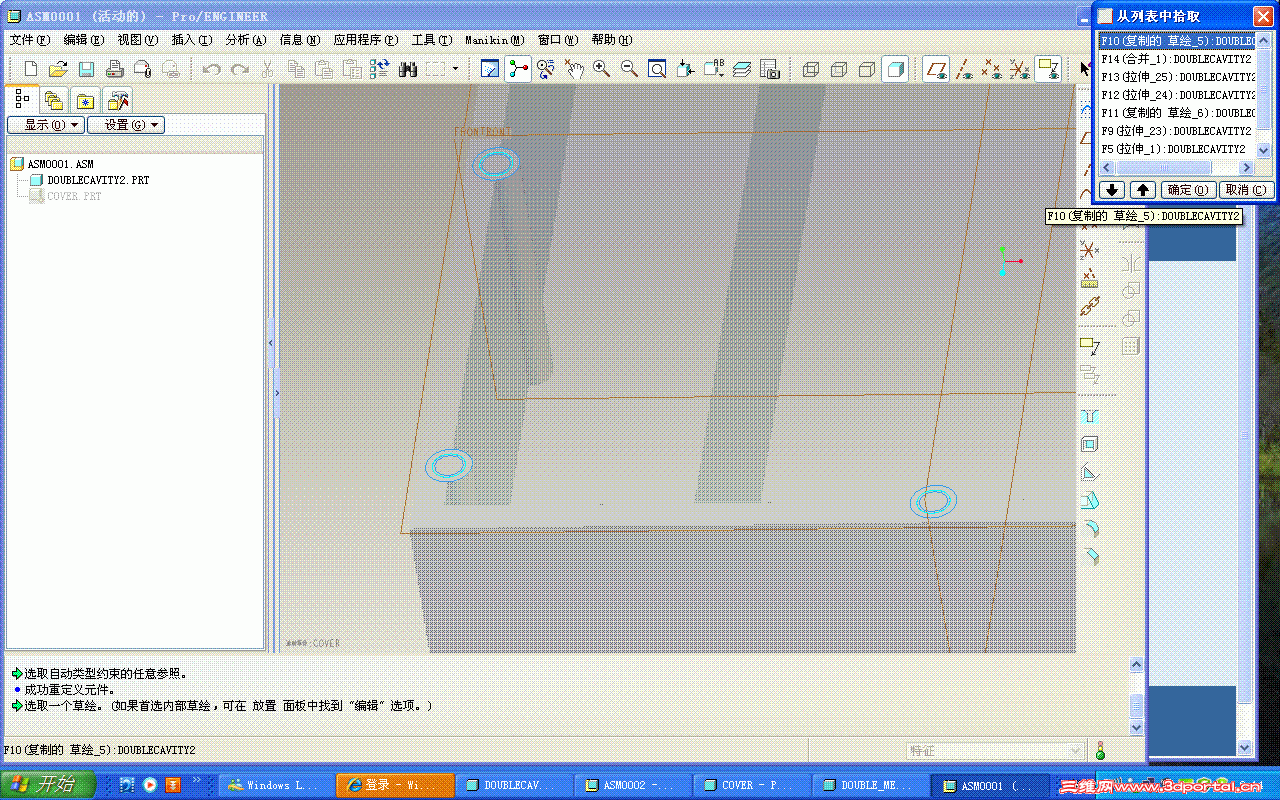Image resolution: width=1280 pixels, height=800 pixels.
Task: Open the 编辑 menu
Action: click(84, 40)
